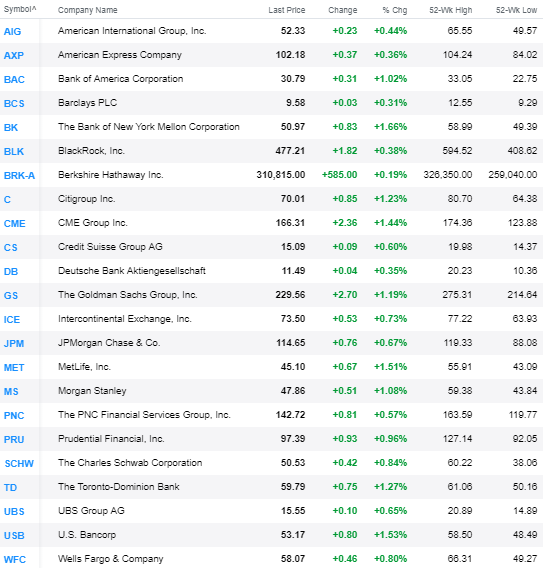This screenshot has height=568, width=543.
Task: Open the AXP ticker link
Action: 14,55
